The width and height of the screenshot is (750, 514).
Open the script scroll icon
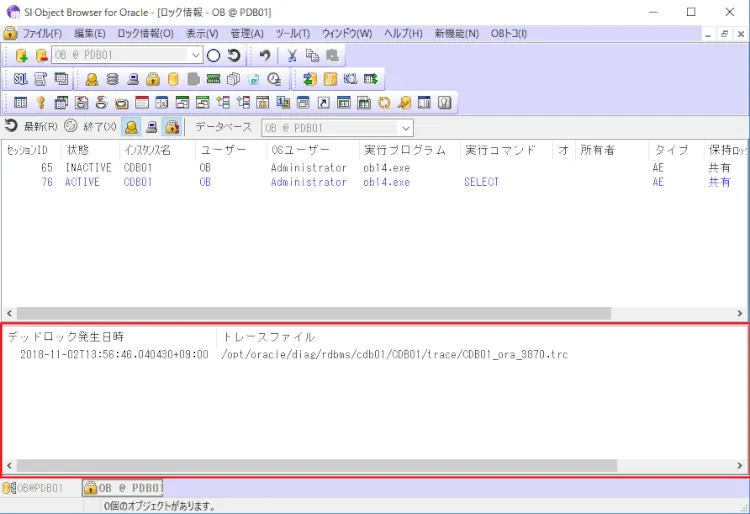click(x=41, y=79)
